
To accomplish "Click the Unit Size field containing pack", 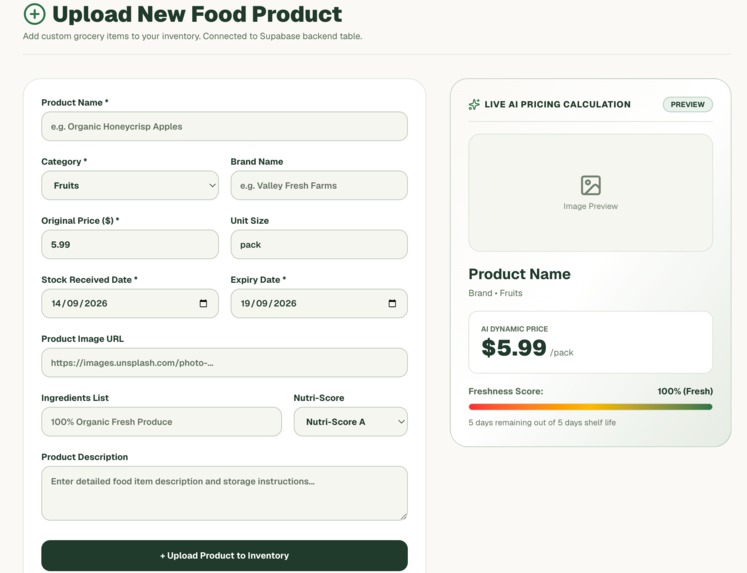I will (x=319, y=244).
